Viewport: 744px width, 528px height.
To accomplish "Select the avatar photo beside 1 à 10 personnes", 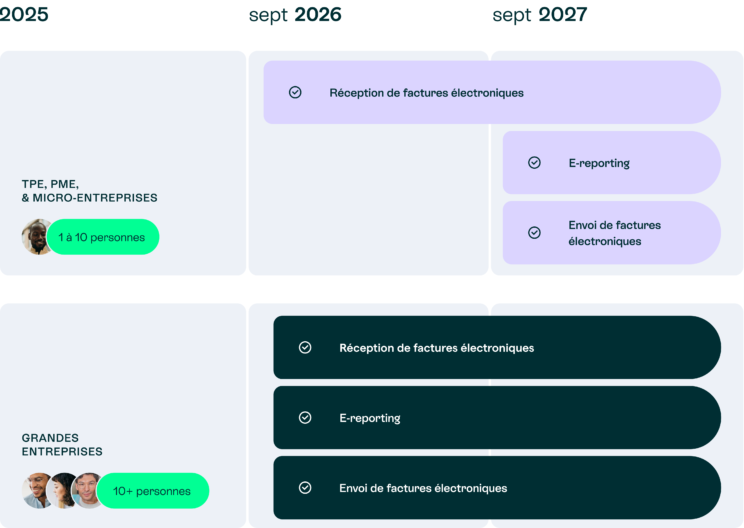I will click(36, 237).
